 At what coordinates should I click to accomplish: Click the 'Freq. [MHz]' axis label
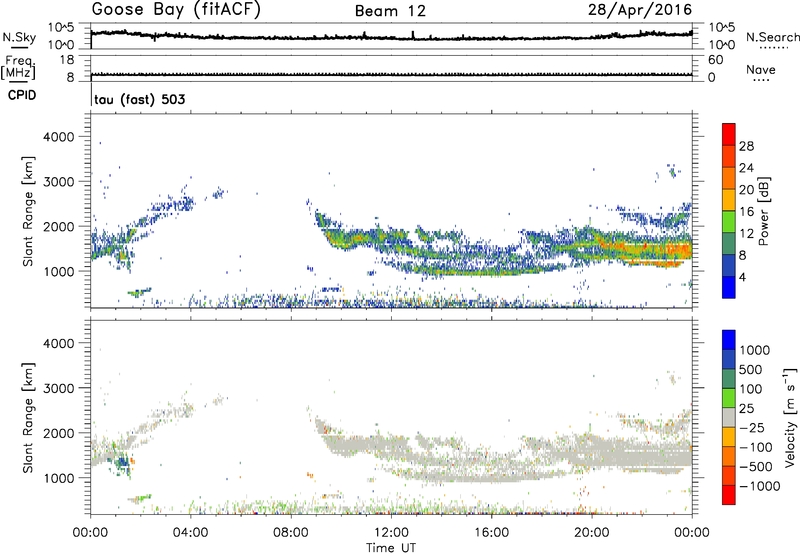point(18,69)
